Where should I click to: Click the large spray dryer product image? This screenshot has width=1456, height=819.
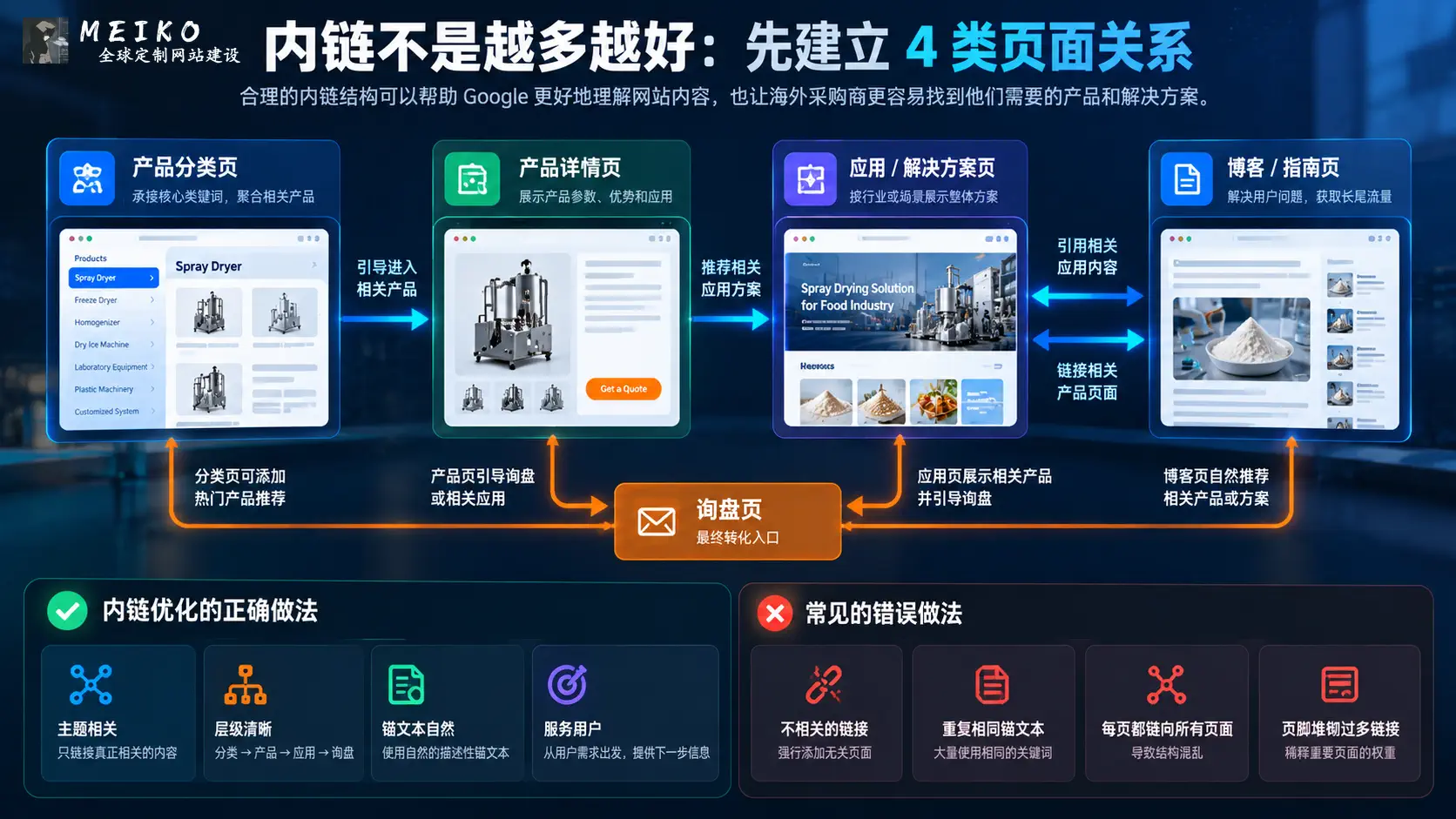tap(514, 313)
